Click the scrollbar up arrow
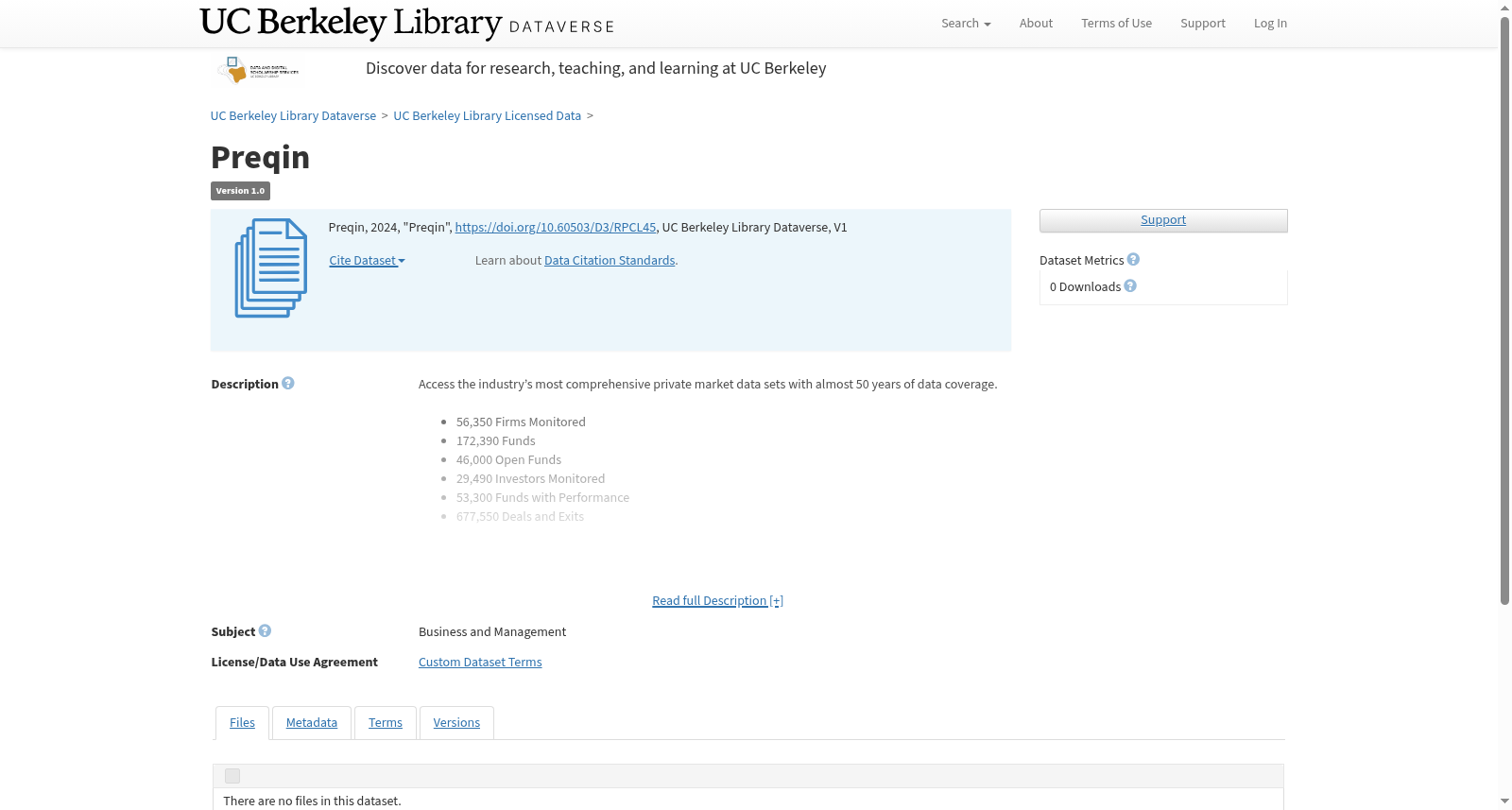 coord(1504,8)
